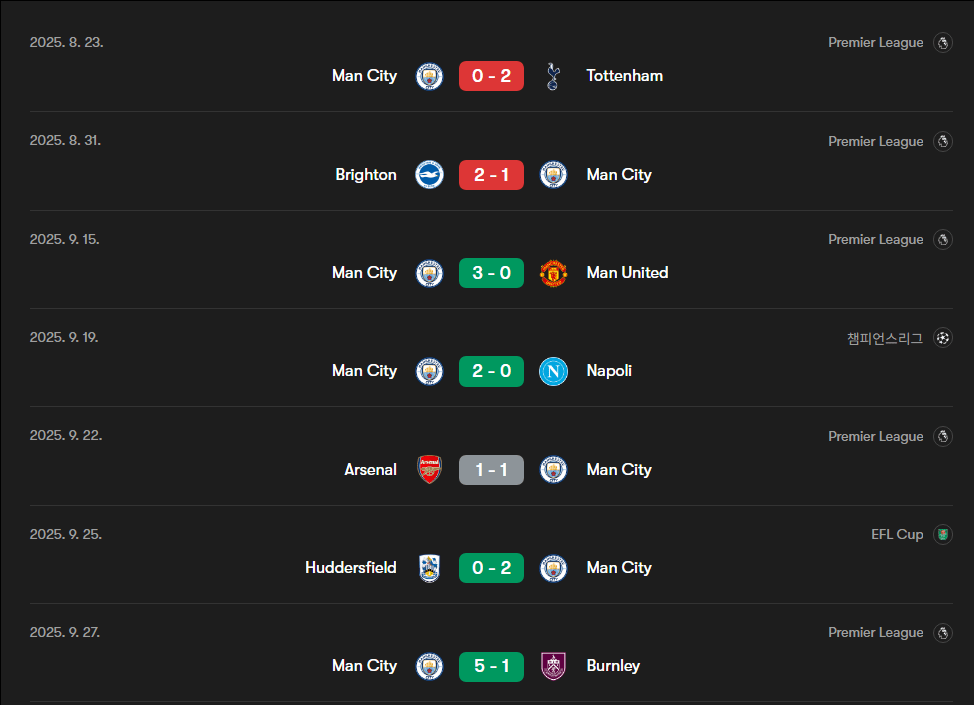Click the EFL Cup competition label
The width and height of the screenshot is (974, 705).
[897, 535]
